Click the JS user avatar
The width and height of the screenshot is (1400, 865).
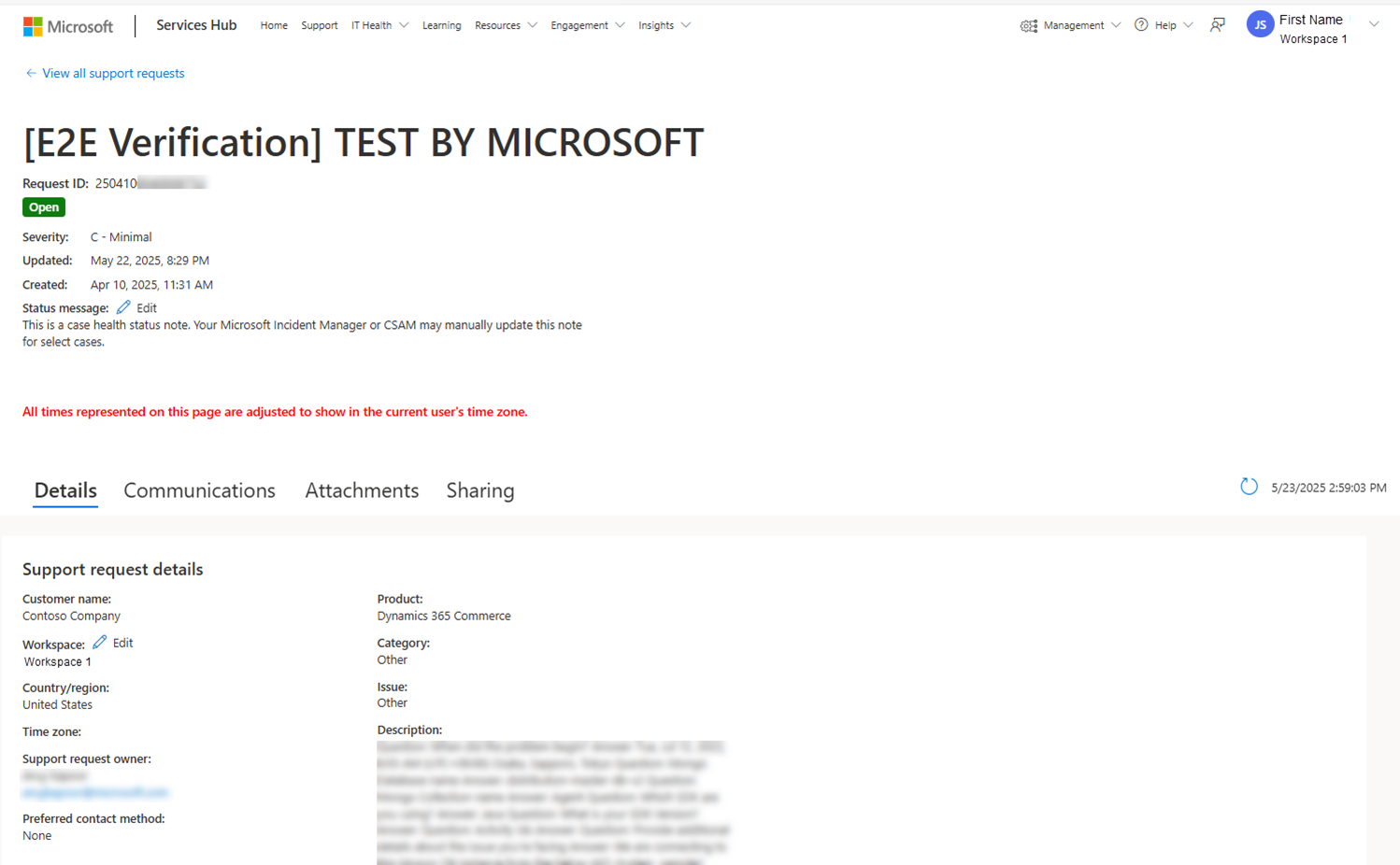[x=1260, y=25]
